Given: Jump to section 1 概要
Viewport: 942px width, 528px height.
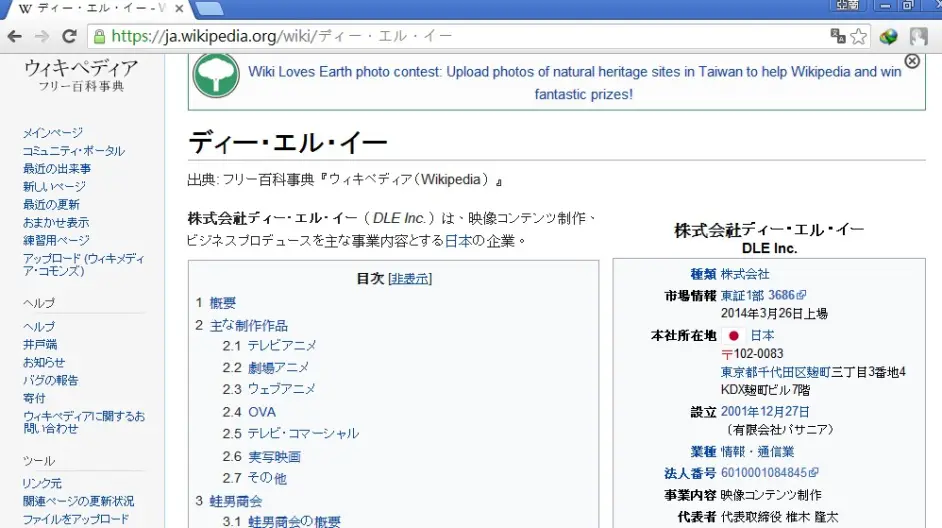Looking at the screenshot, I should 222,303.
